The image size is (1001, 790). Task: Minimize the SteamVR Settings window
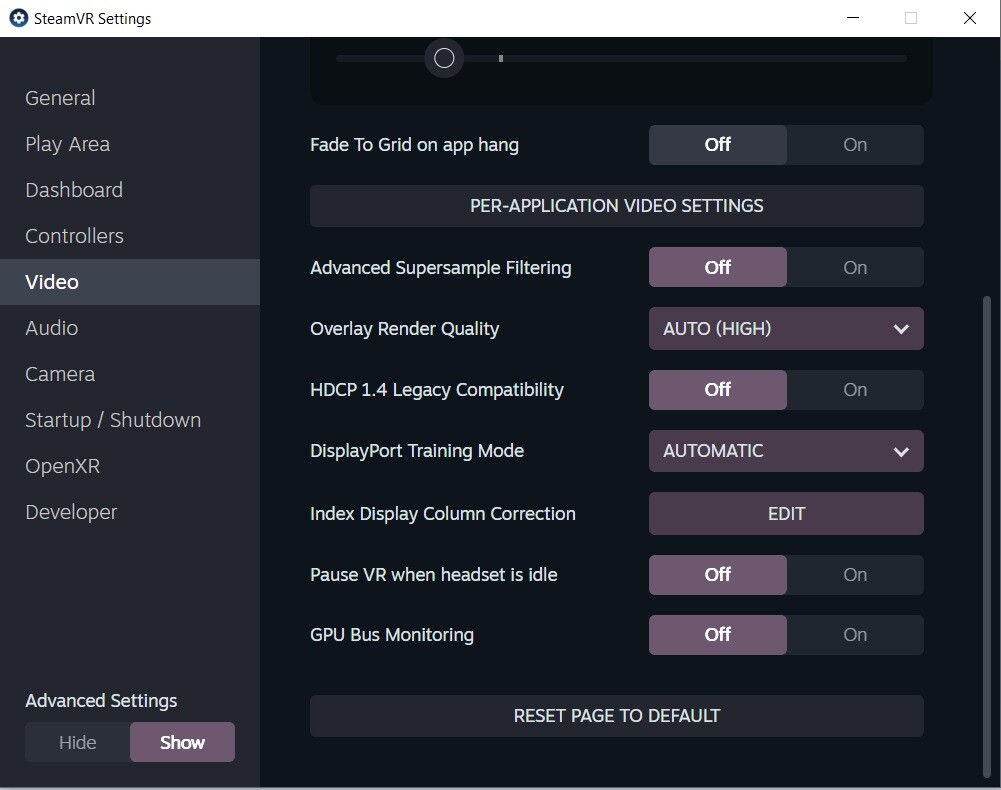point(853,18)
